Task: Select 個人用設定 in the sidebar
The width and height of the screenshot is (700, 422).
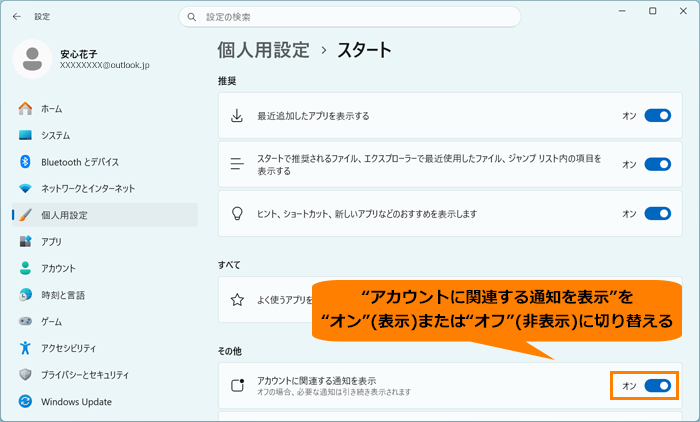Action: click(105, 215)
